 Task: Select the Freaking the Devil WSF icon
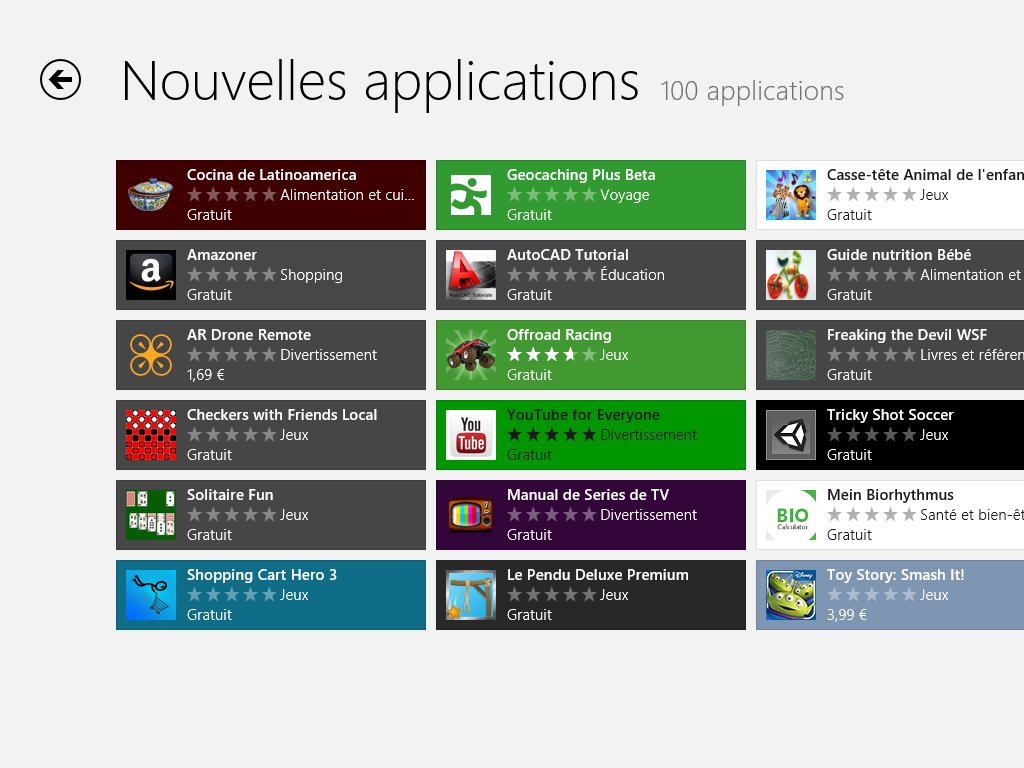coord(791,355)
